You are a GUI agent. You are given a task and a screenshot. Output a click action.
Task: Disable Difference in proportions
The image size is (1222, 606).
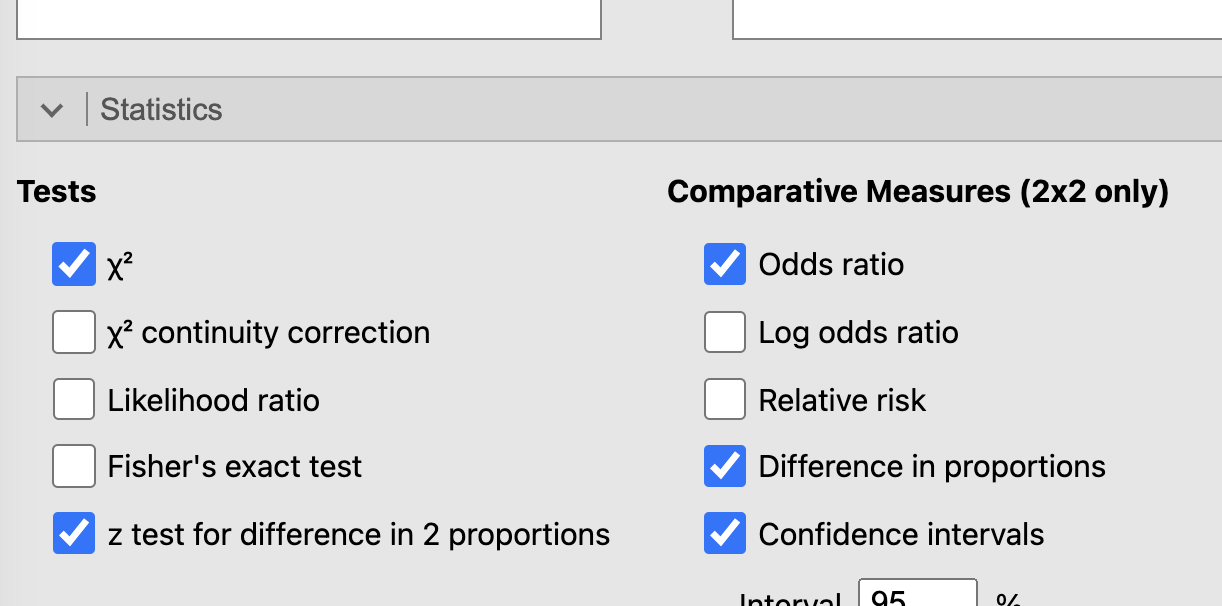click(x=724, y=465)
